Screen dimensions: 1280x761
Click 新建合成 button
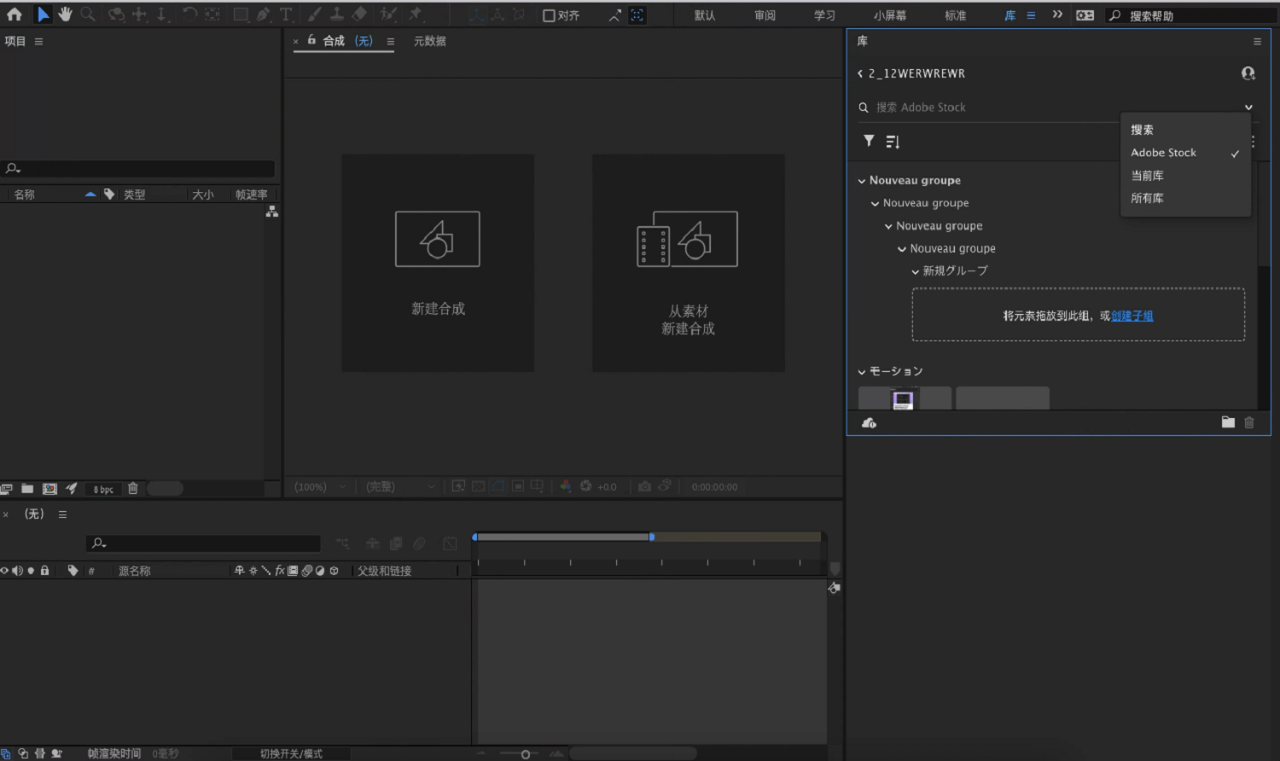[x=438, y=263]
